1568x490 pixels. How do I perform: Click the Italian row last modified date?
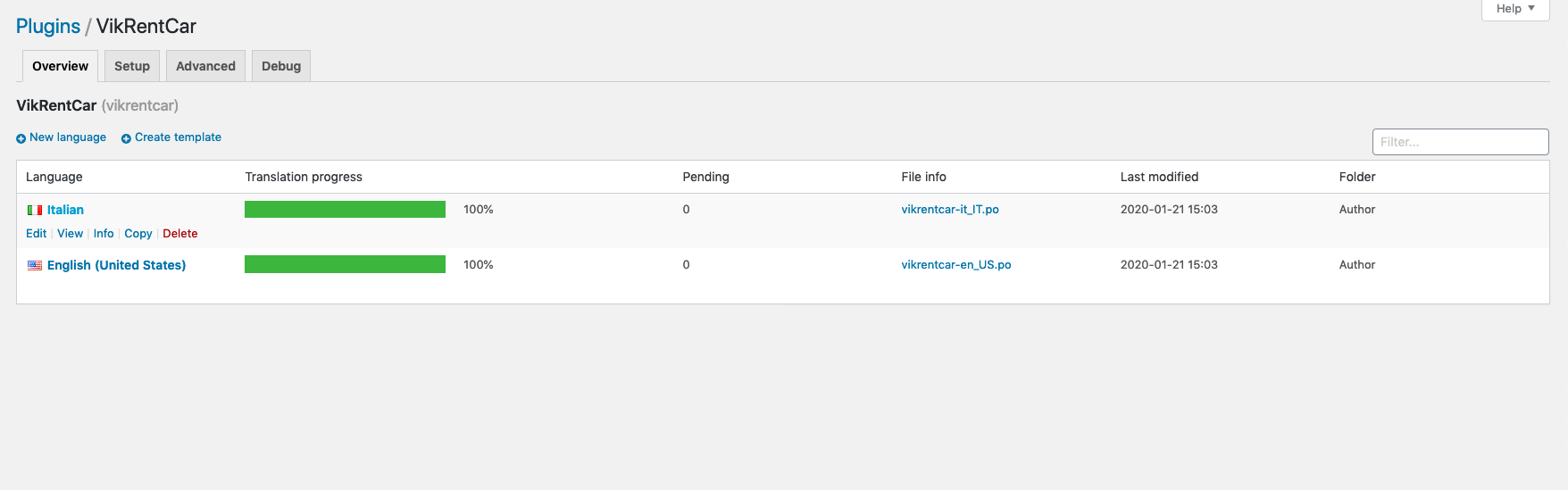tap(1169, 210)
